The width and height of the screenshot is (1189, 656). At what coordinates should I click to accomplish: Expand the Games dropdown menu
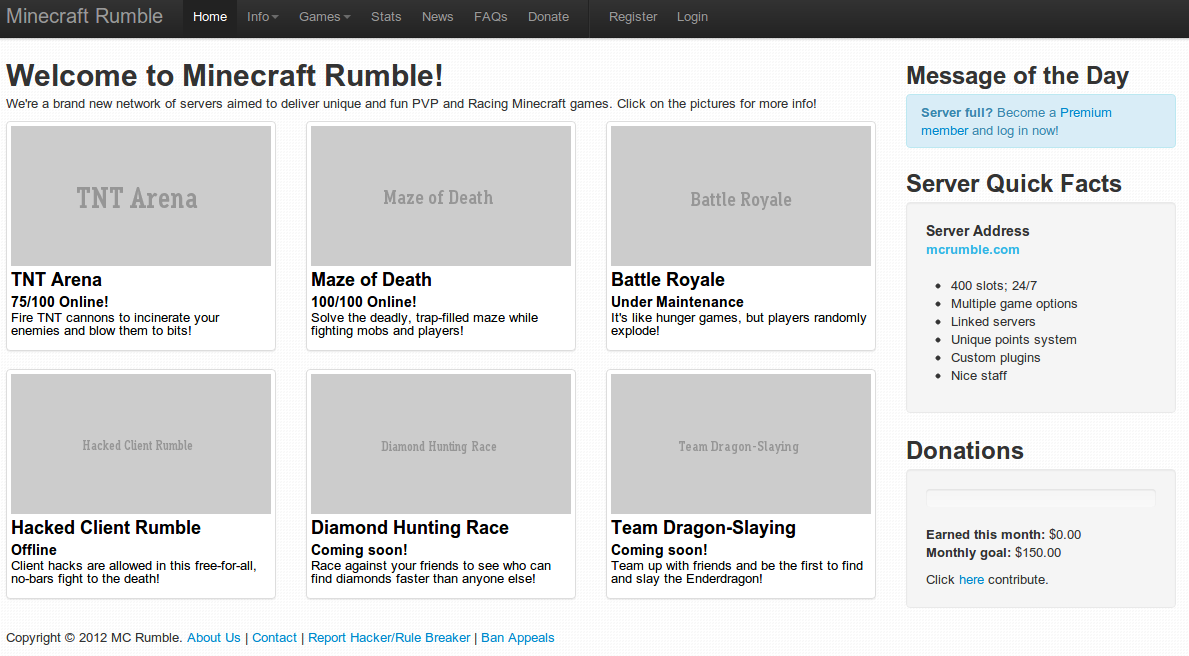[x=324, y=17]
